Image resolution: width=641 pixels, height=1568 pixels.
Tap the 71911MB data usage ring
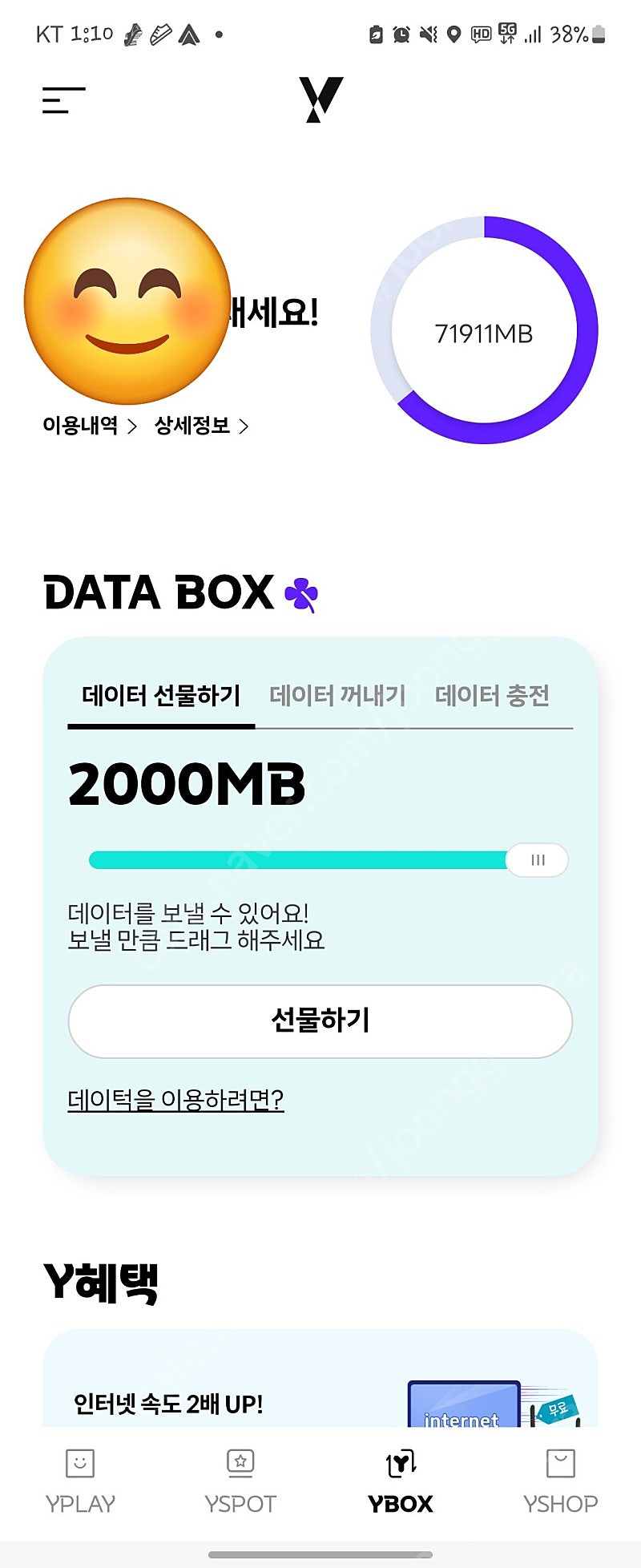484,329
